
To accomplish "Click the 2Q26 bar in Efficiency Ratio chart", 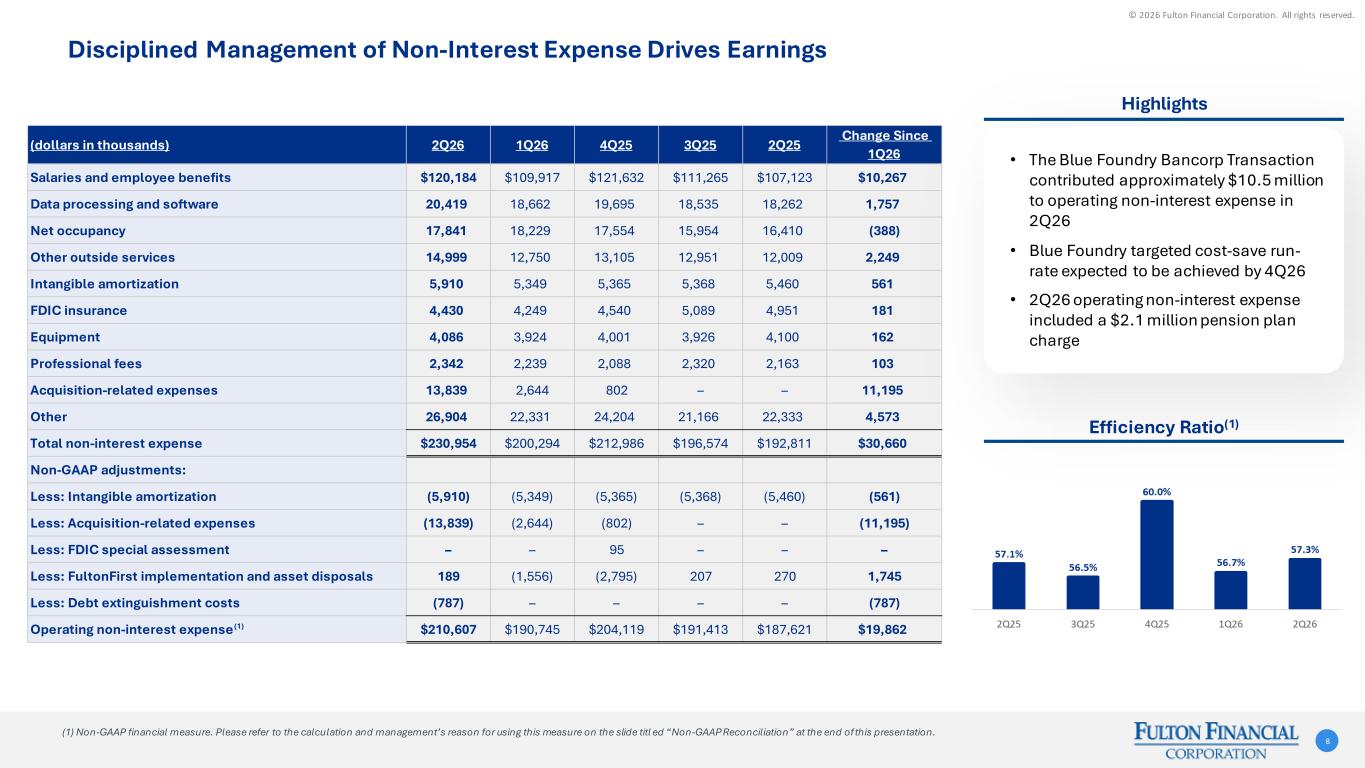I will [x=1304, y=583].
